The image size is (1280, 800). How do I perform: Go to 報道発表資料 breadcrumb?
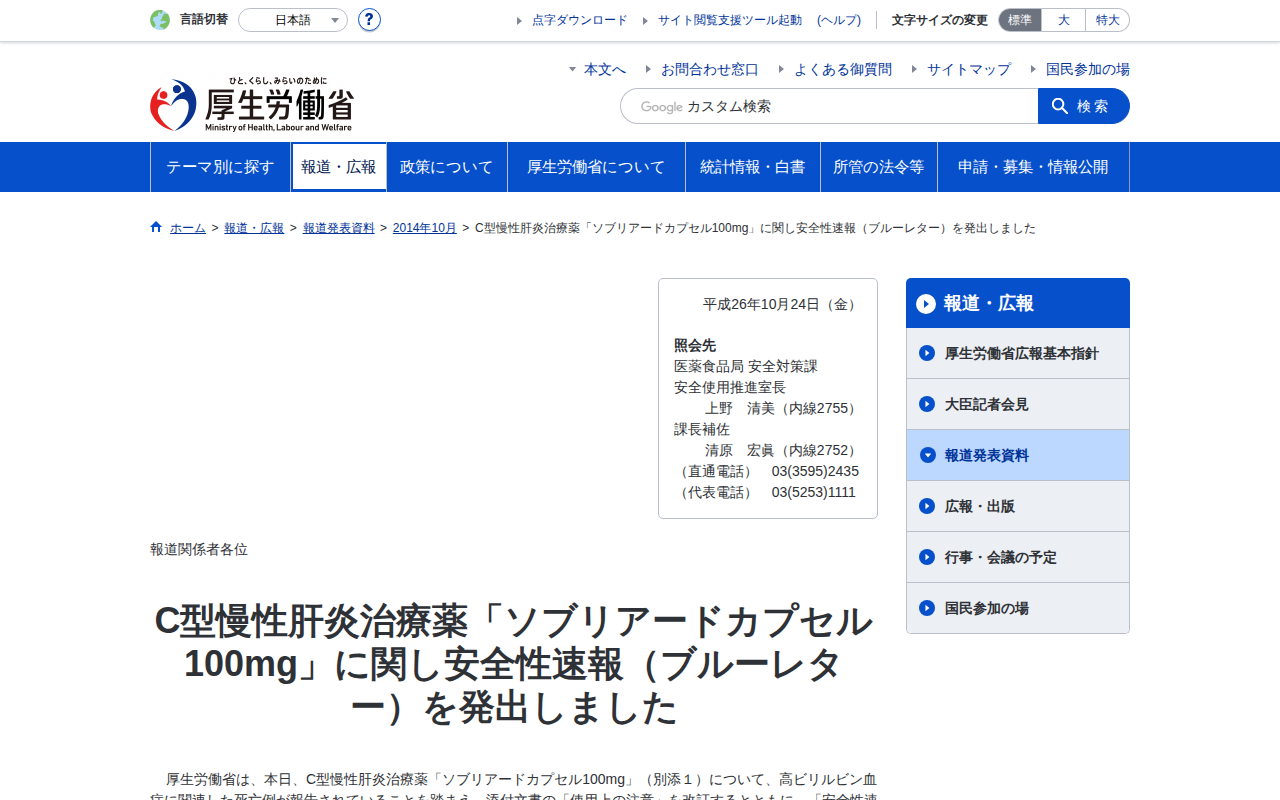339,228
